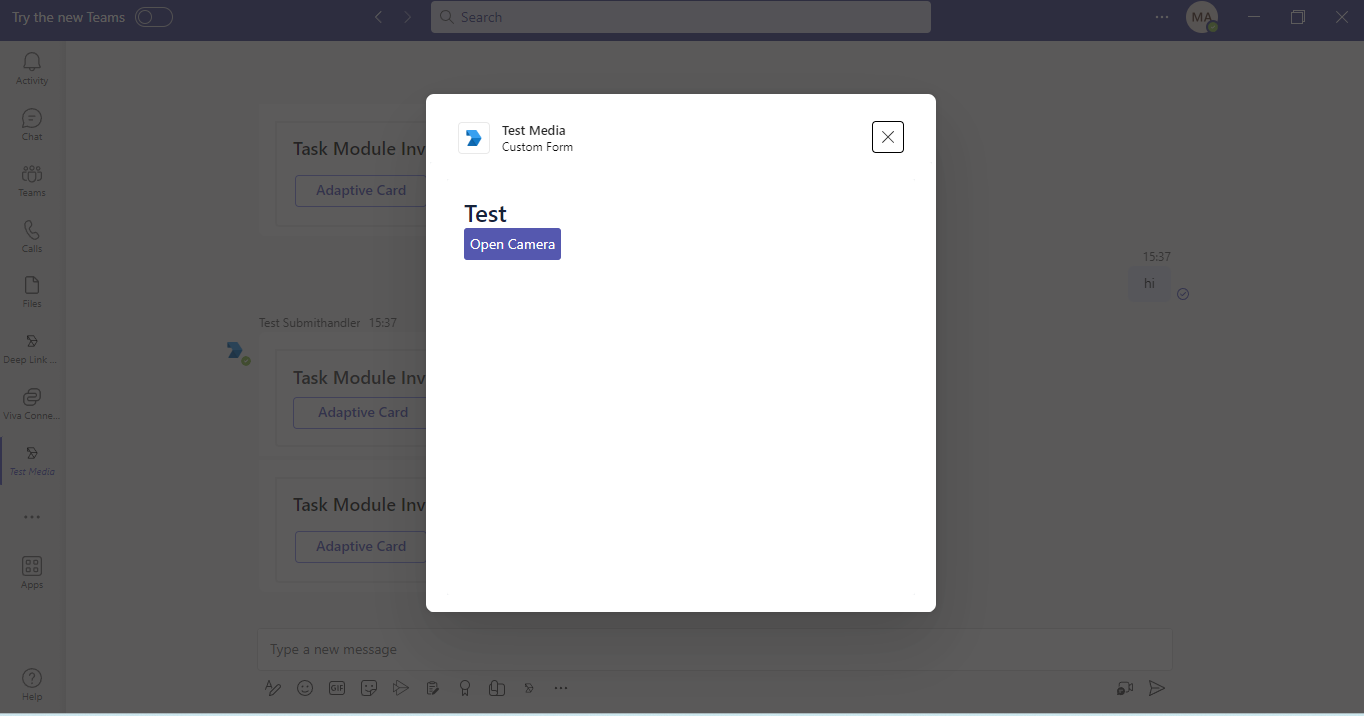Record a video clip
The height and width of the screenshot is (716, 1364).
1123,688
